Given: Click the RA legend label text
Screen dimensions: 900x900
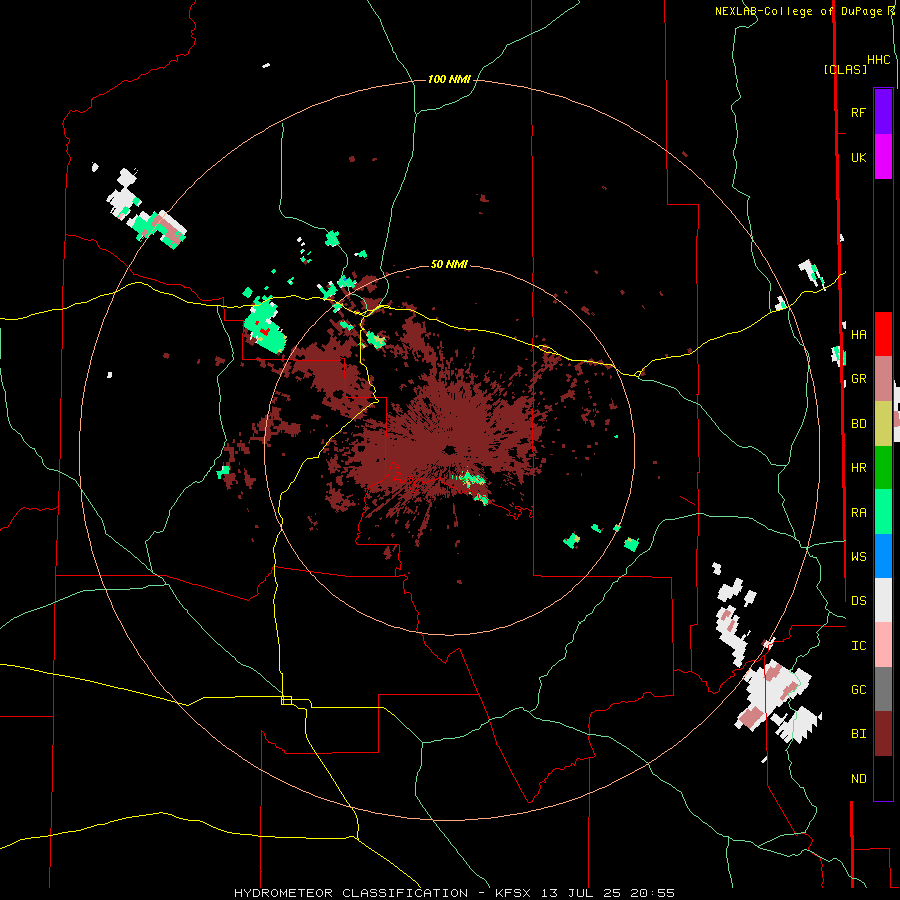Looking at the screenshot, I should [x=858, y=513].
